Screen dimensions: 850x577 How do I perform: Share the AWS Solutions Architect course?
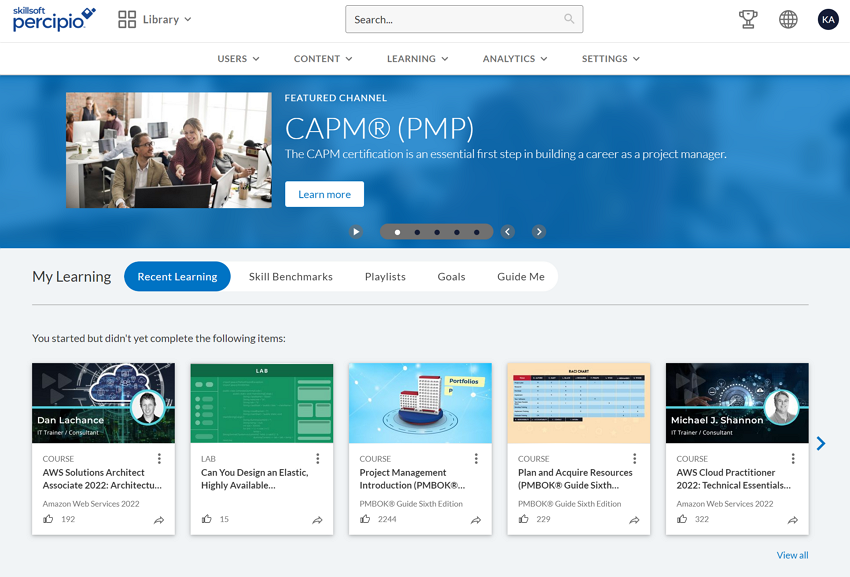click(159, 520)
